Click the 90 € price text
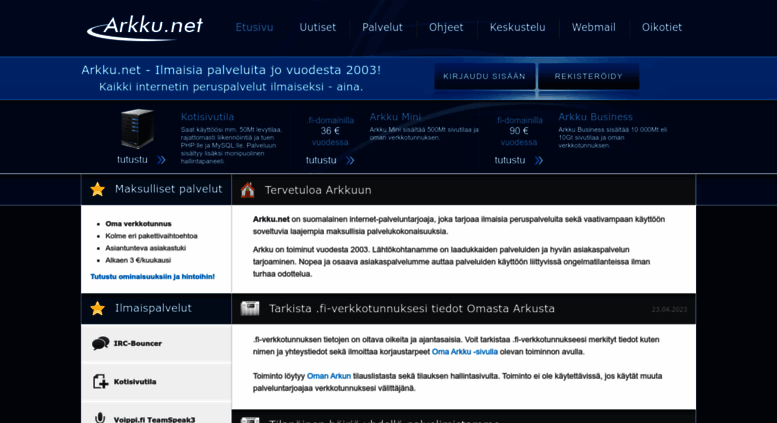The height and width of the screenshot is (423, 777). pos(519,131)
